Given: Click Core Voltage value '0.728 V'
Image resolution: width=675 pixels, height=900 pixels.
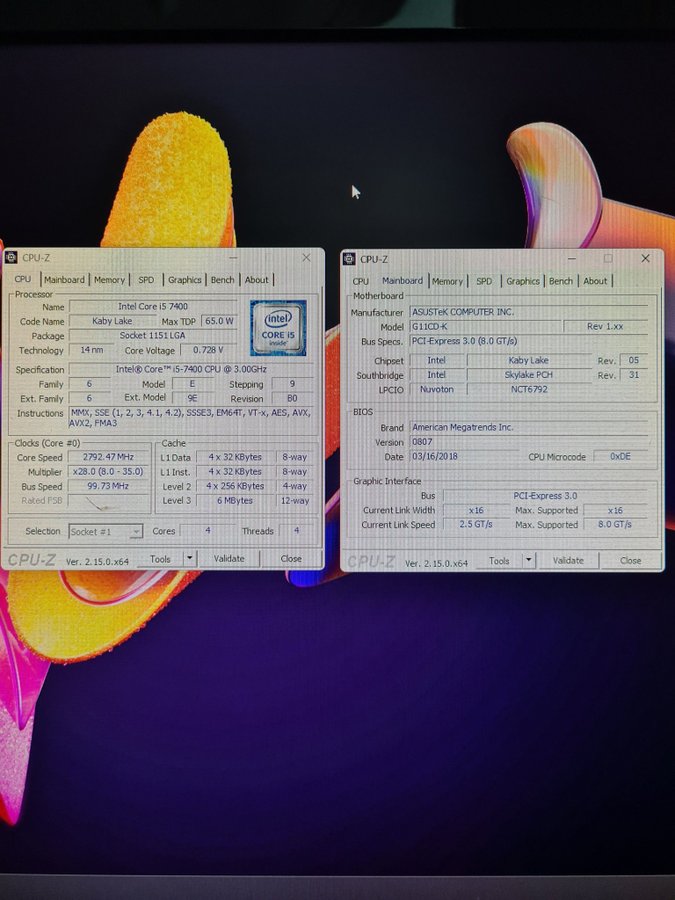Looking at the screenshot, I should coord(208,350).
